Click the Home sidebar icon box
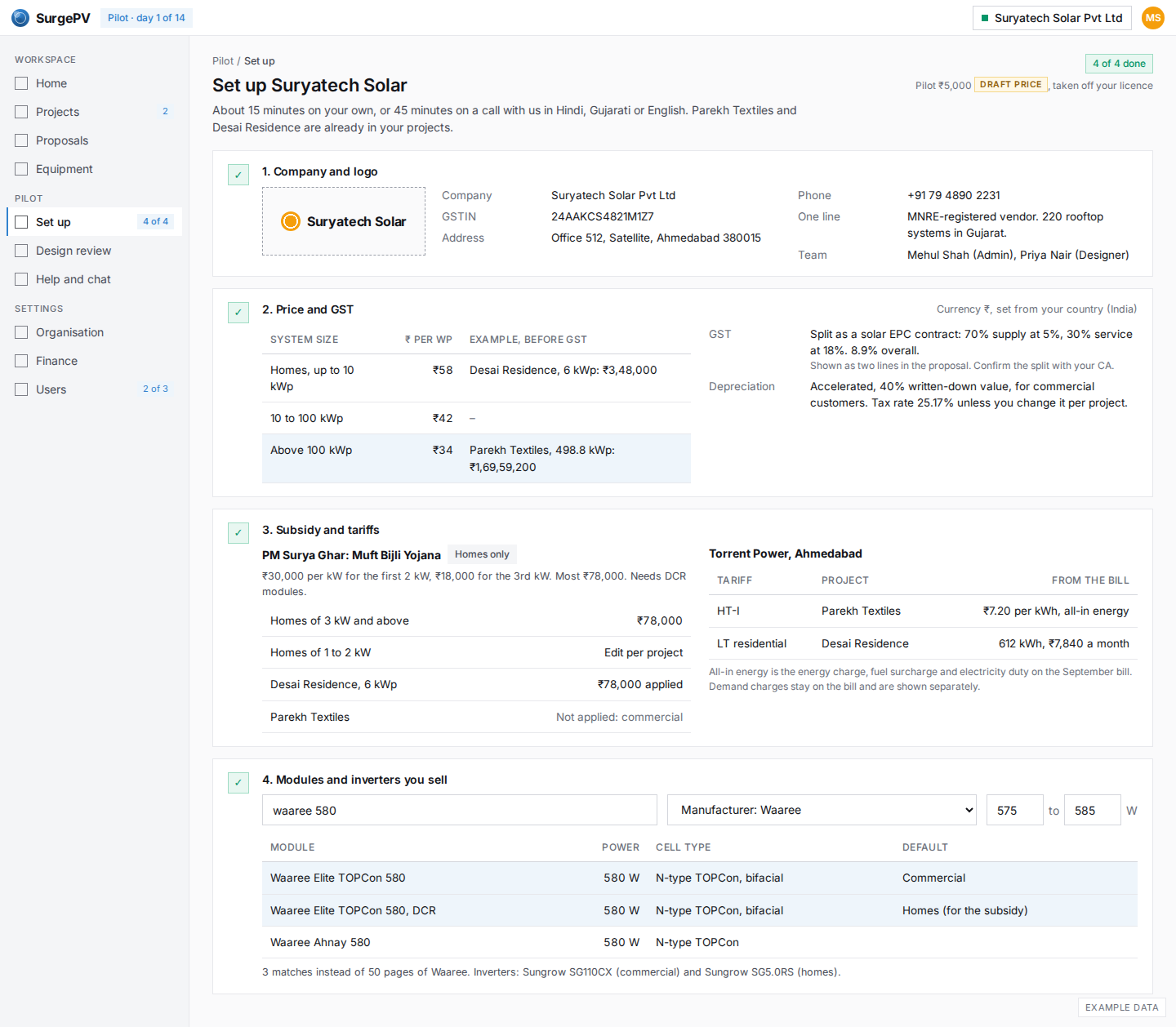Image resolution: width=1176 pixels, height=1027 pixels. [21, 83]
